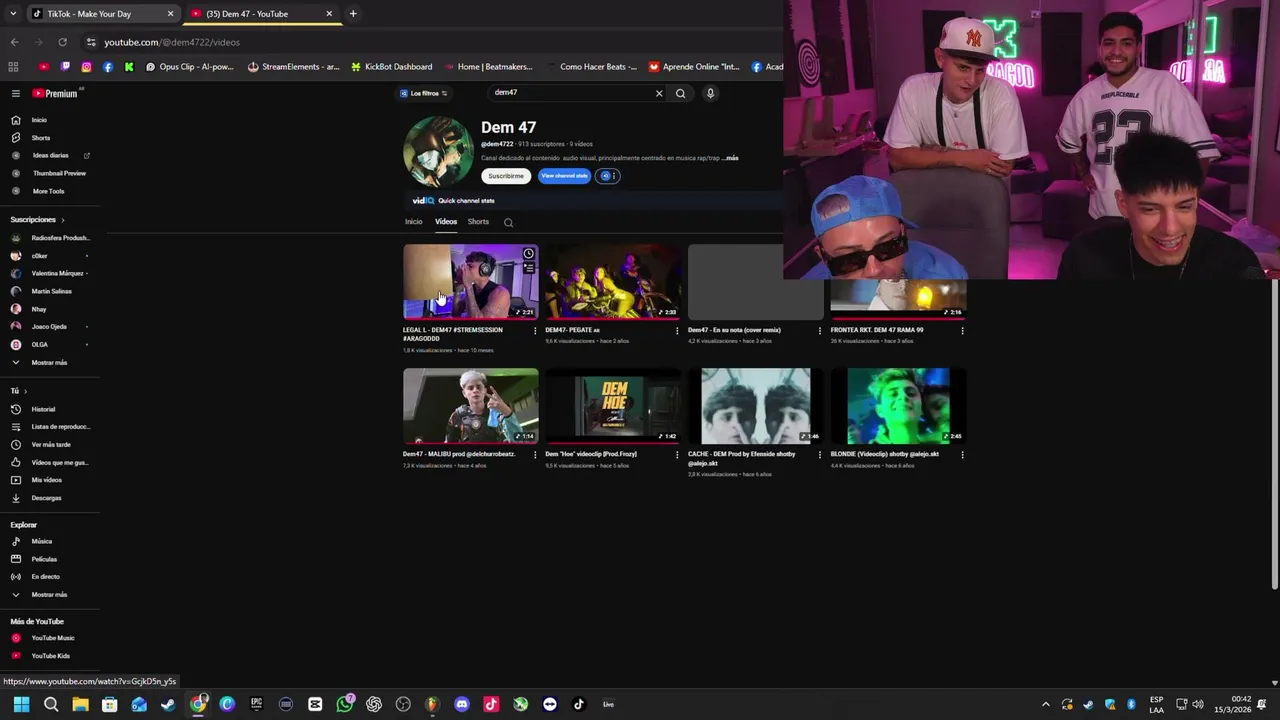Screen dimensions: 1280x720
Task: Open Joaco Ojeda subscription channel
Action: (x=50, y=327)
